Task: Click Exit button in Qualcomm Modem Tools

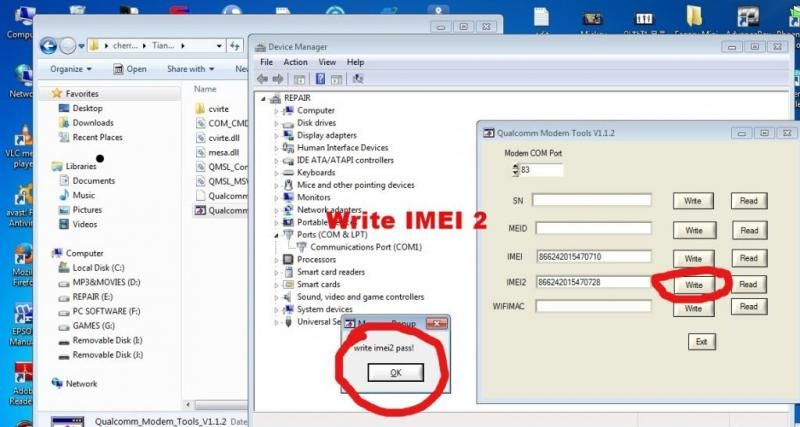Action: (x=702, y=342)
